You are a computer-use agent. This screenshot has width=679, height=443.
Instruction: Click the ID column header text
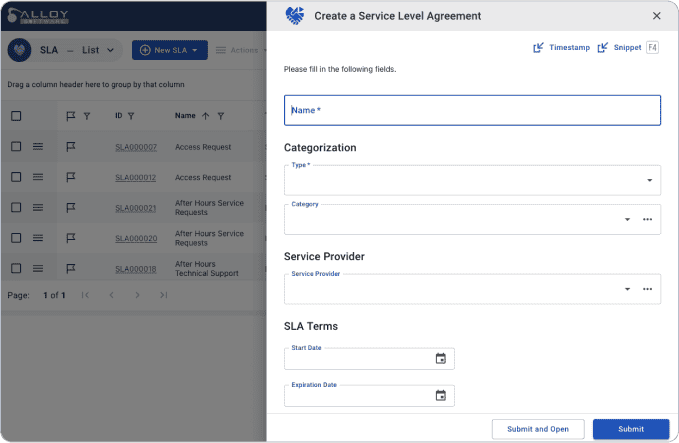tap(119, 116)
